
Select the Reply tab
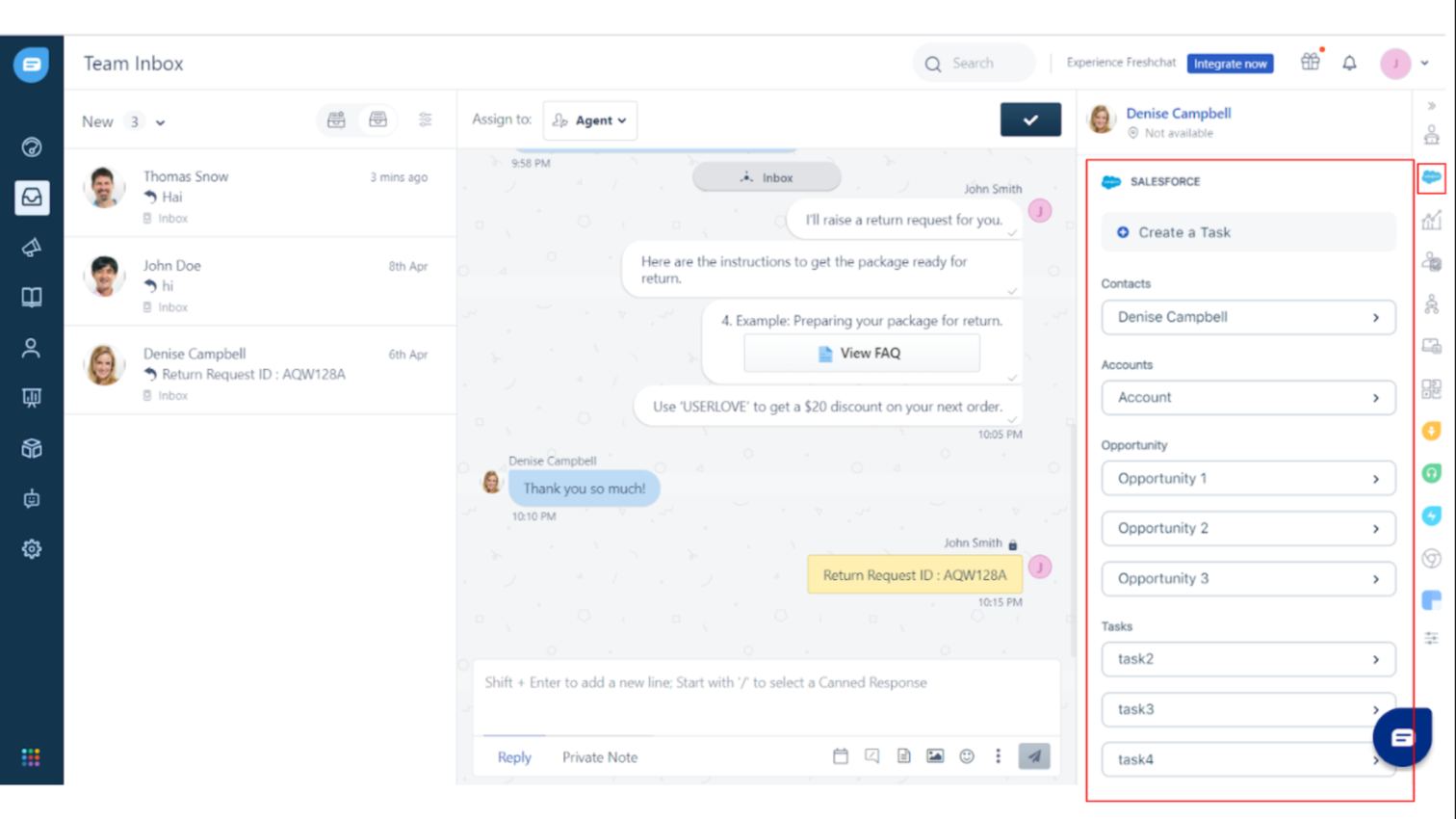514,757
